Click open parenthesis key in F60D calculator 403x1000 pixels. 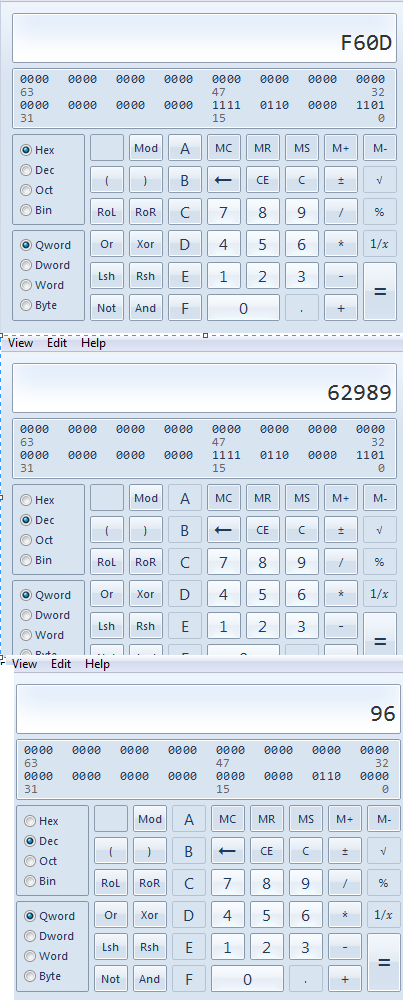[x=107, y=180]
